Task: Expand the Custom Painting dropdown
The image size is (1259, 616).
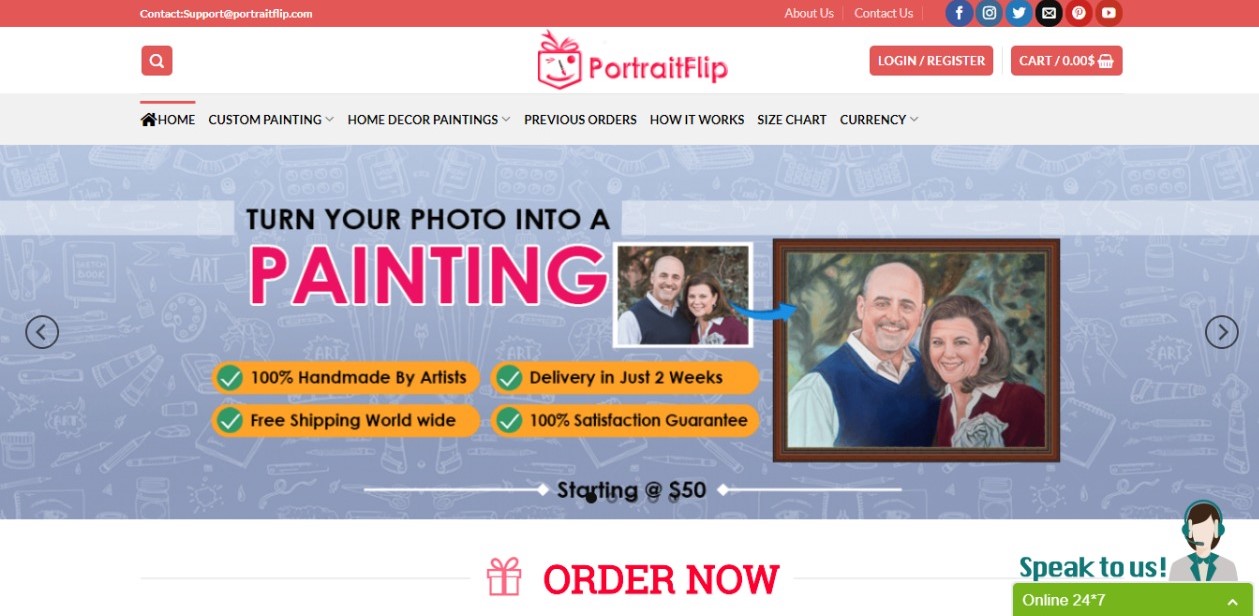Action: coord(271,120)
